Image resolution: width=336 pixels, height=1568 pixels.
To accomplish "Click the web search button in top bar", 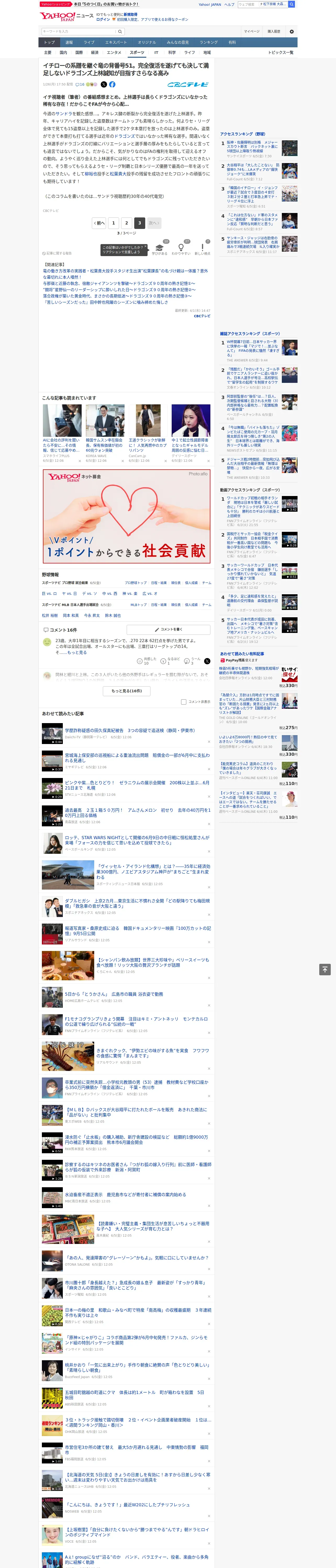I will pos(292,4).
